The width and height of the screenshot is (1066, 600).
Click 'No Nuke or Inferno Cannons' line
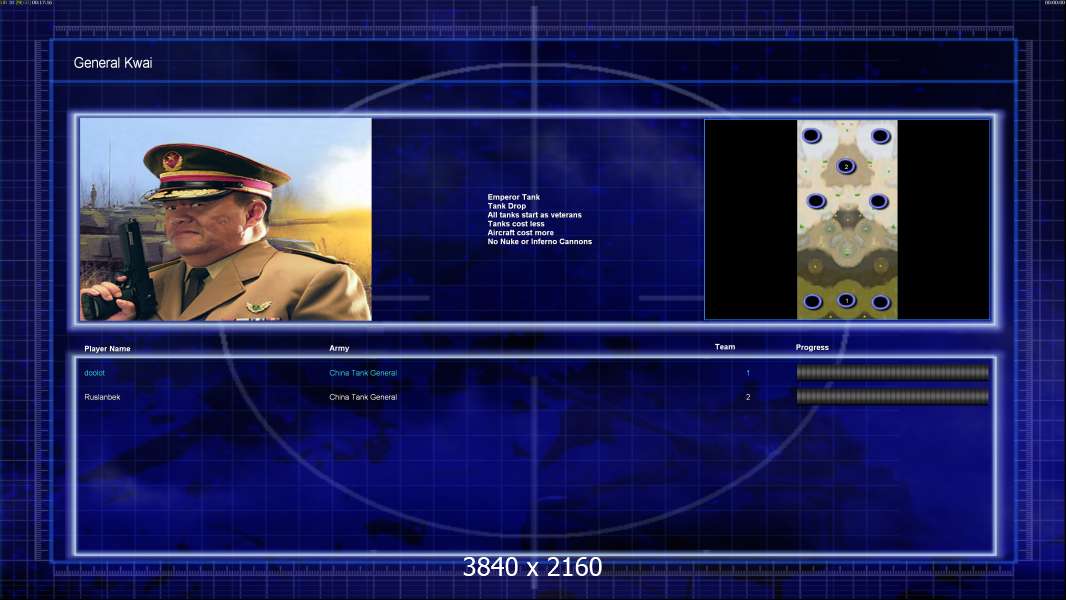pyautogui.click(x=539, y=241)
